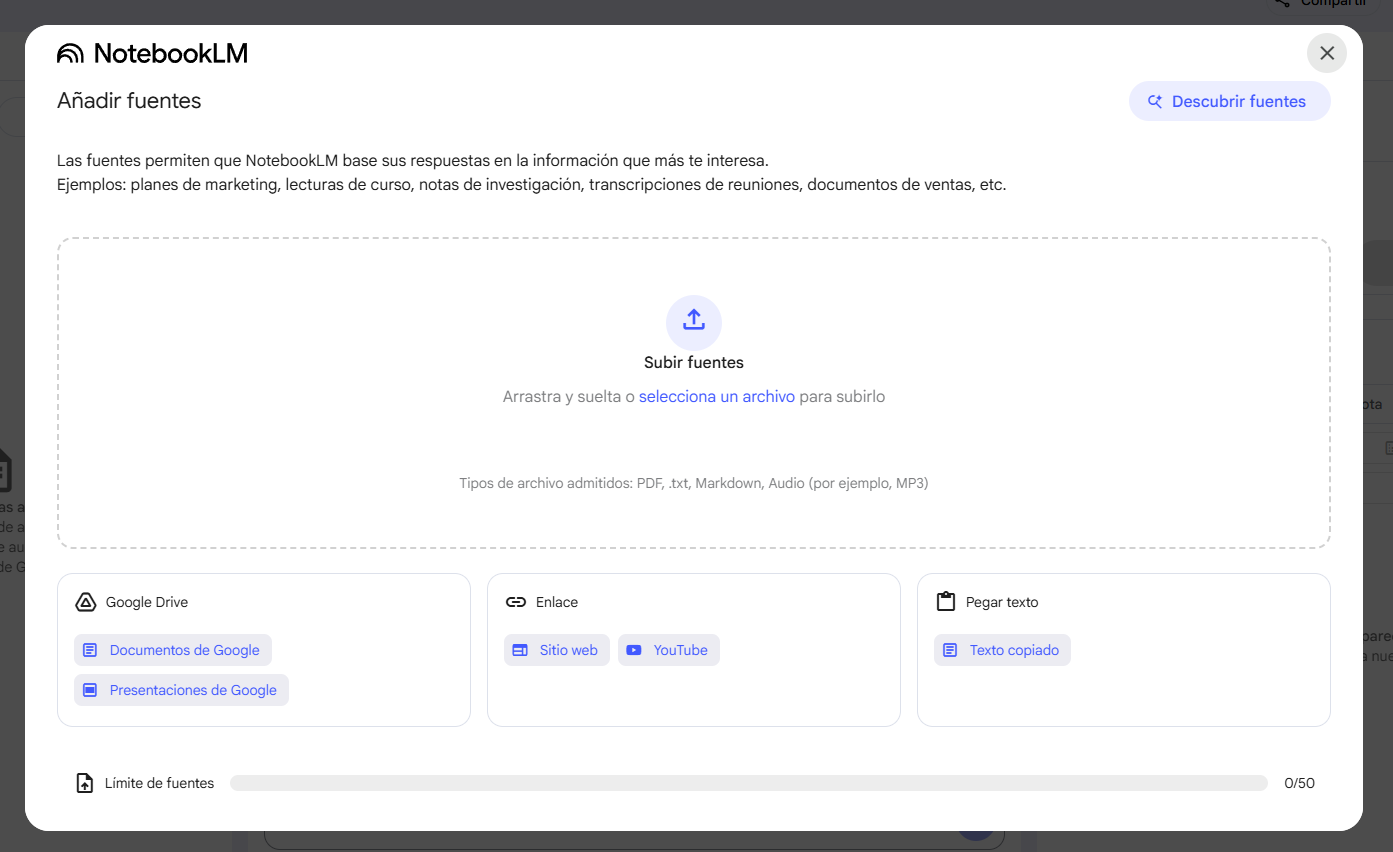The height and width of the screenshot is (852, 1393).
Task: Add Documentos de Google source
Action: click(x=173, y=650)
